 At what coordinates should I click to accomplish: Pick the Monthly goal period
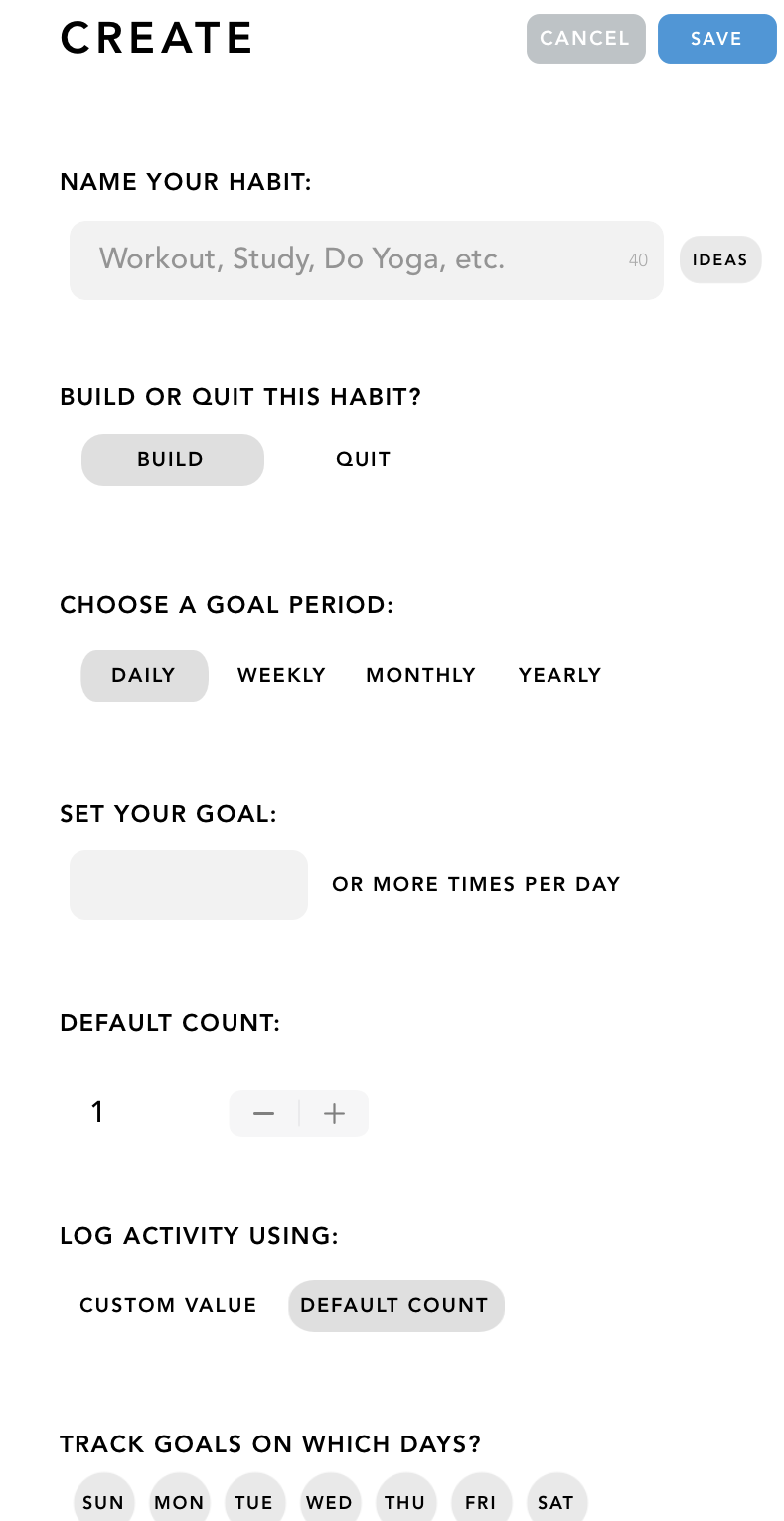tap(421, 676)
